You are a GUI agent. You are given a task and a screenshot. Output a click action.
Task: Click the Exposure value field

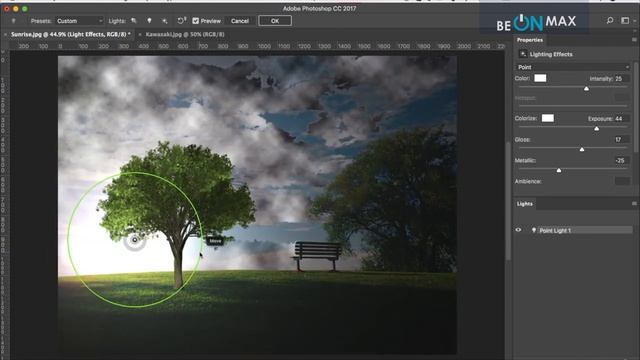(621, 118)
